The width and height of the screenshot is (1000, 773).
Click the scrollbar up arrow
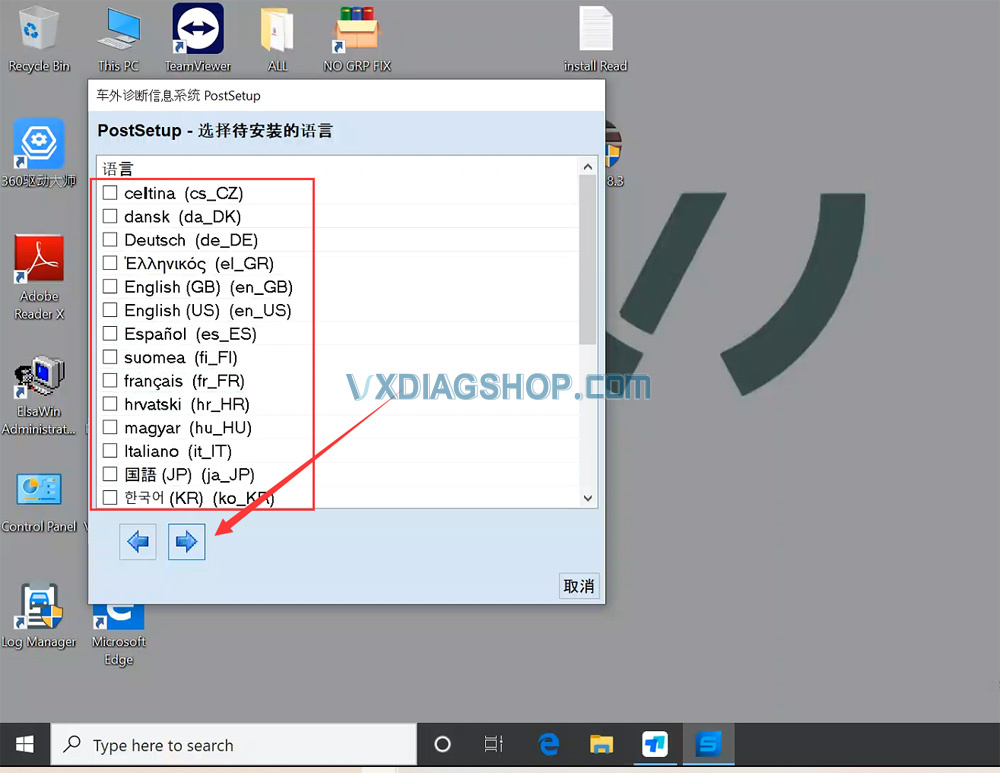click(588, 166)
